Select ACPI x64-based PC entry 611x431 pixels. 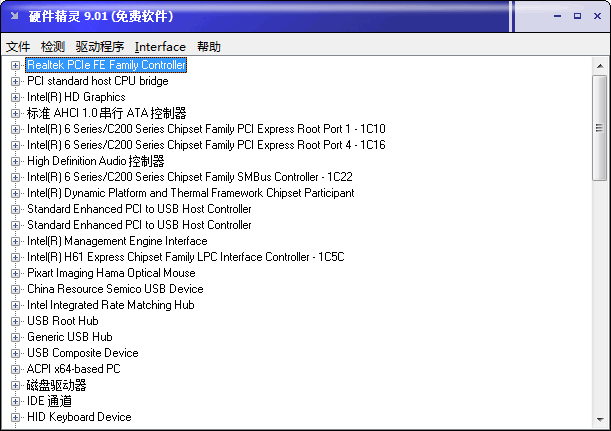tap(74, 369)
